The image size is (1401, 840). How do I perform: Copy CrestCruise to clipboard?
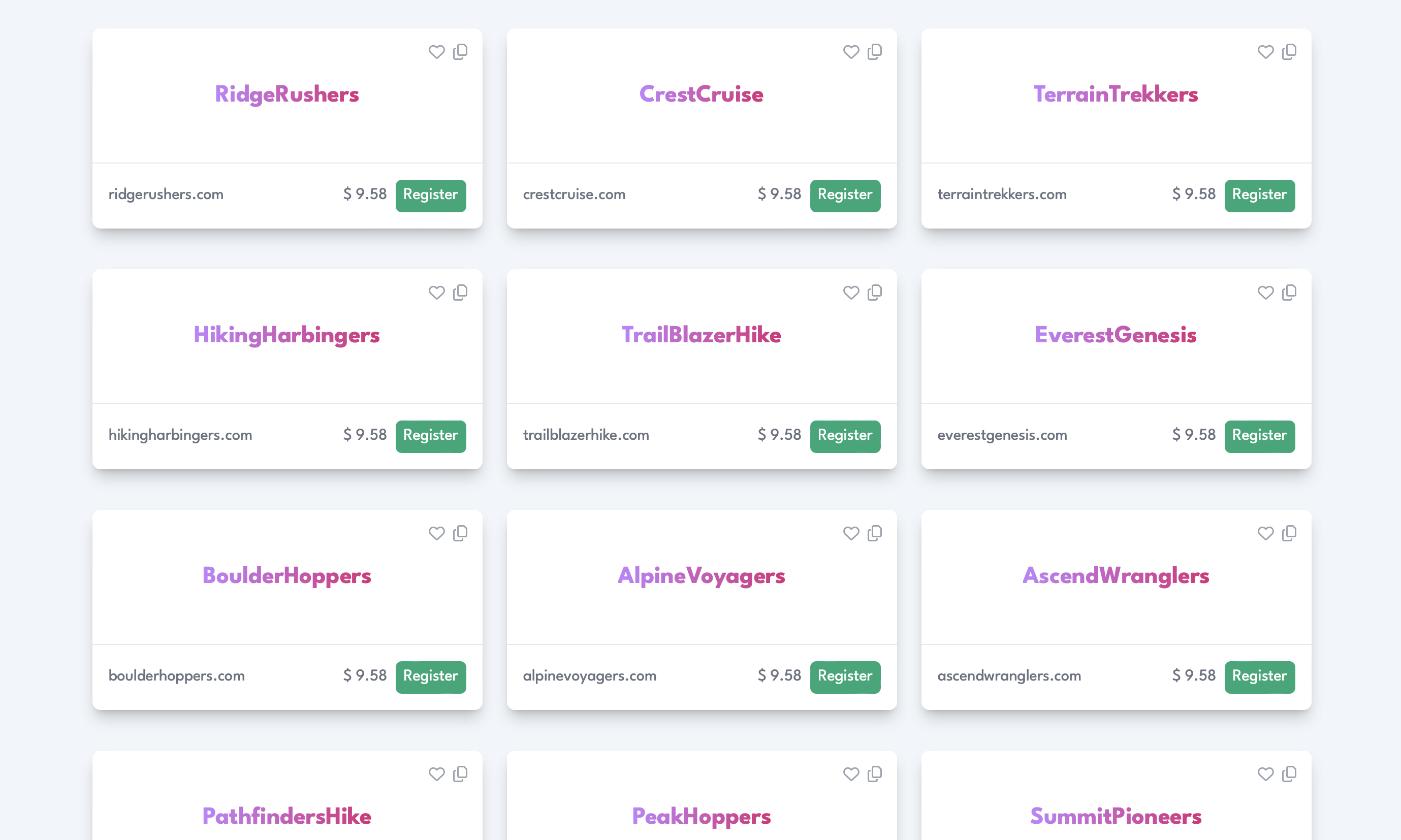(x=875, y=52)
